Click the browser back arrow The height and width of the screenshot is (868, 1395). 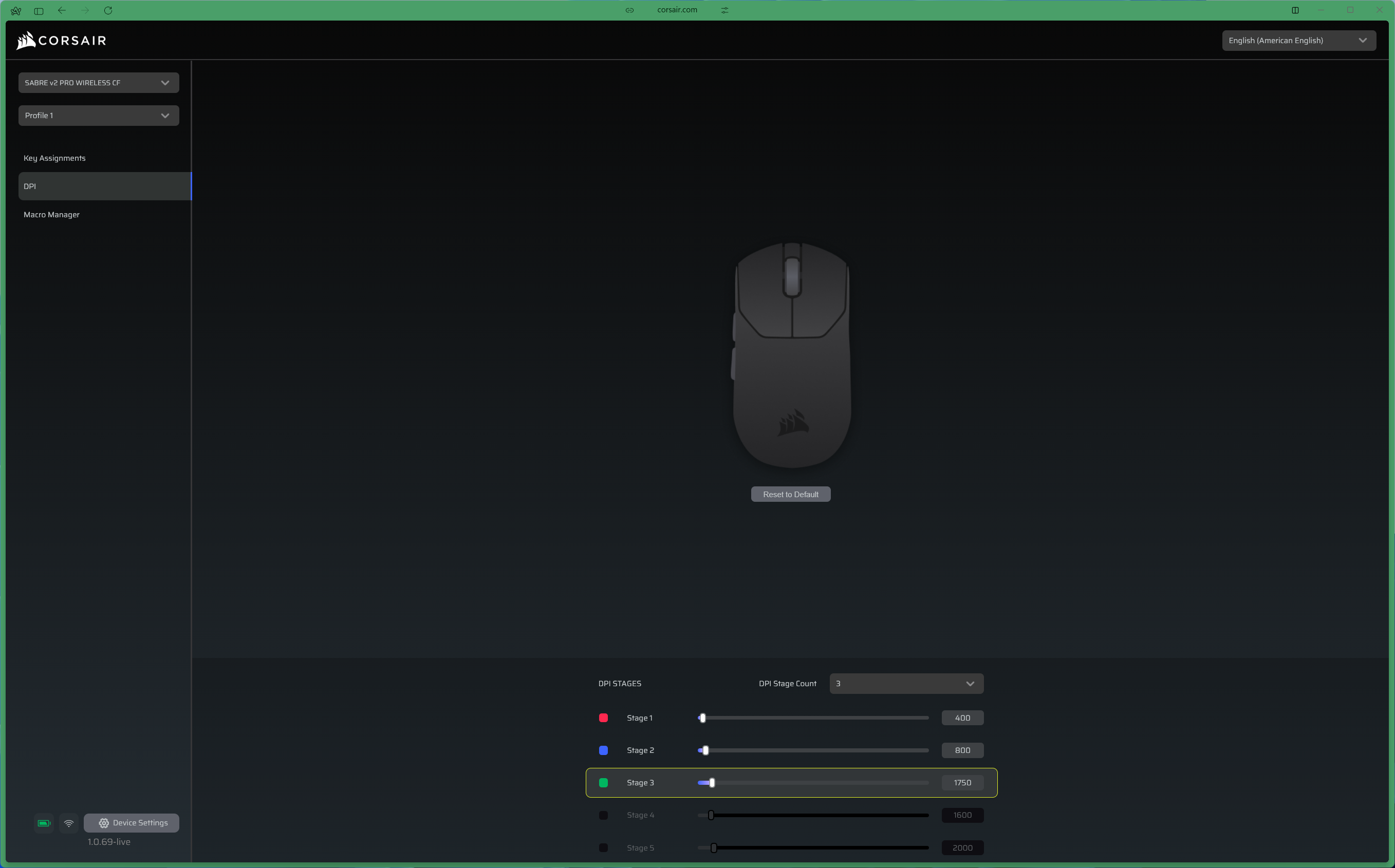click(x=62, y=10)
